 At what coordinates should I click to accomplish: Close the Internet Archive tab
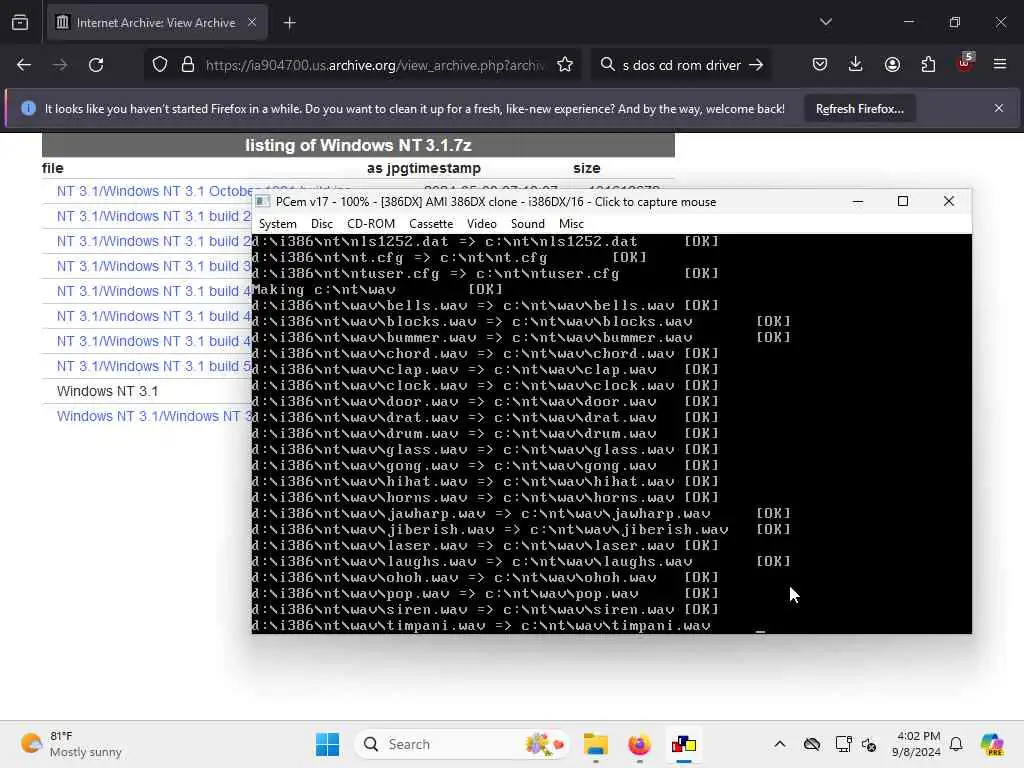tap(251, 23)
